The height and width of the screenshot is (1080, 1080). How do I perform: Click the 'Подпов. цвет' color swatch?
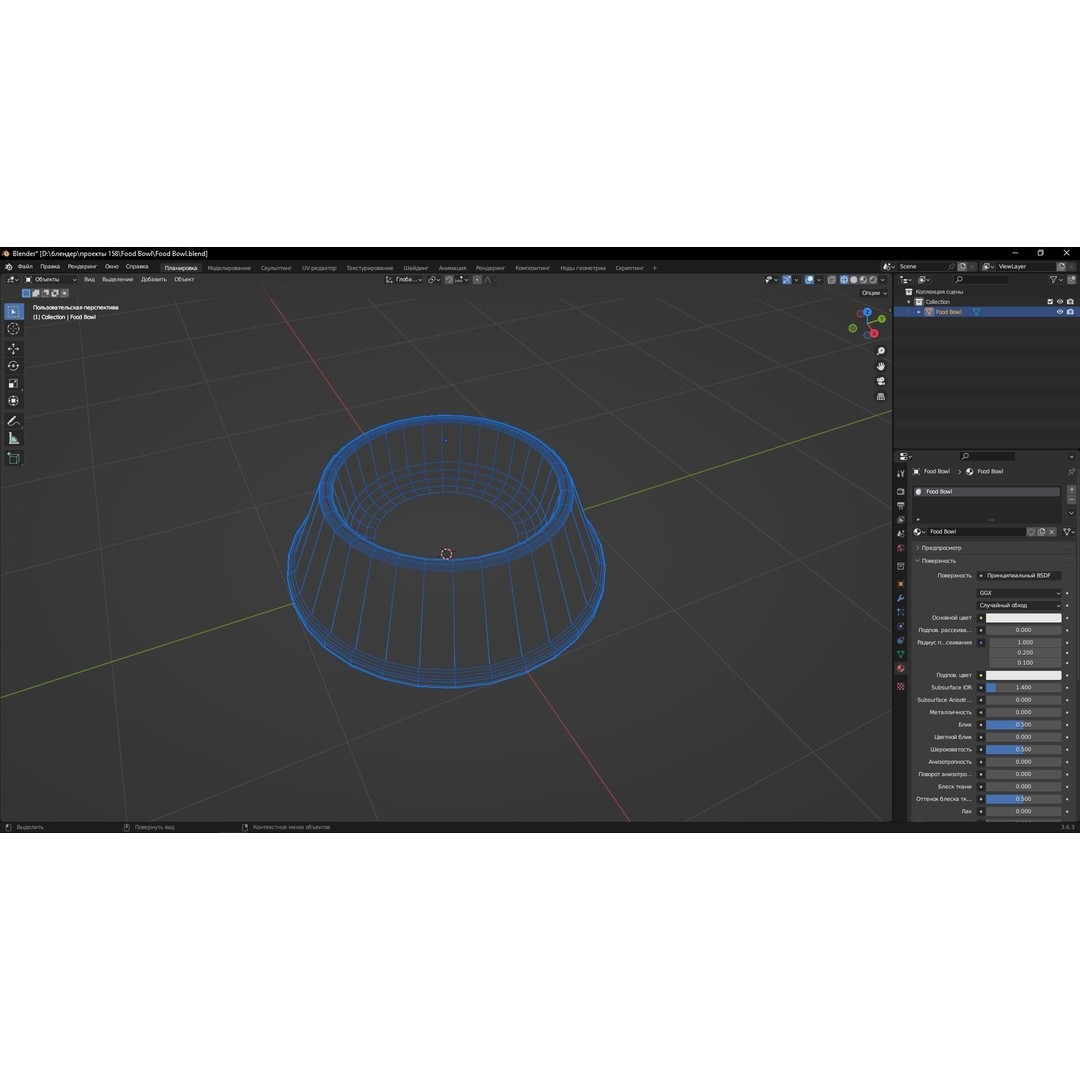(x=1024, y=675)
